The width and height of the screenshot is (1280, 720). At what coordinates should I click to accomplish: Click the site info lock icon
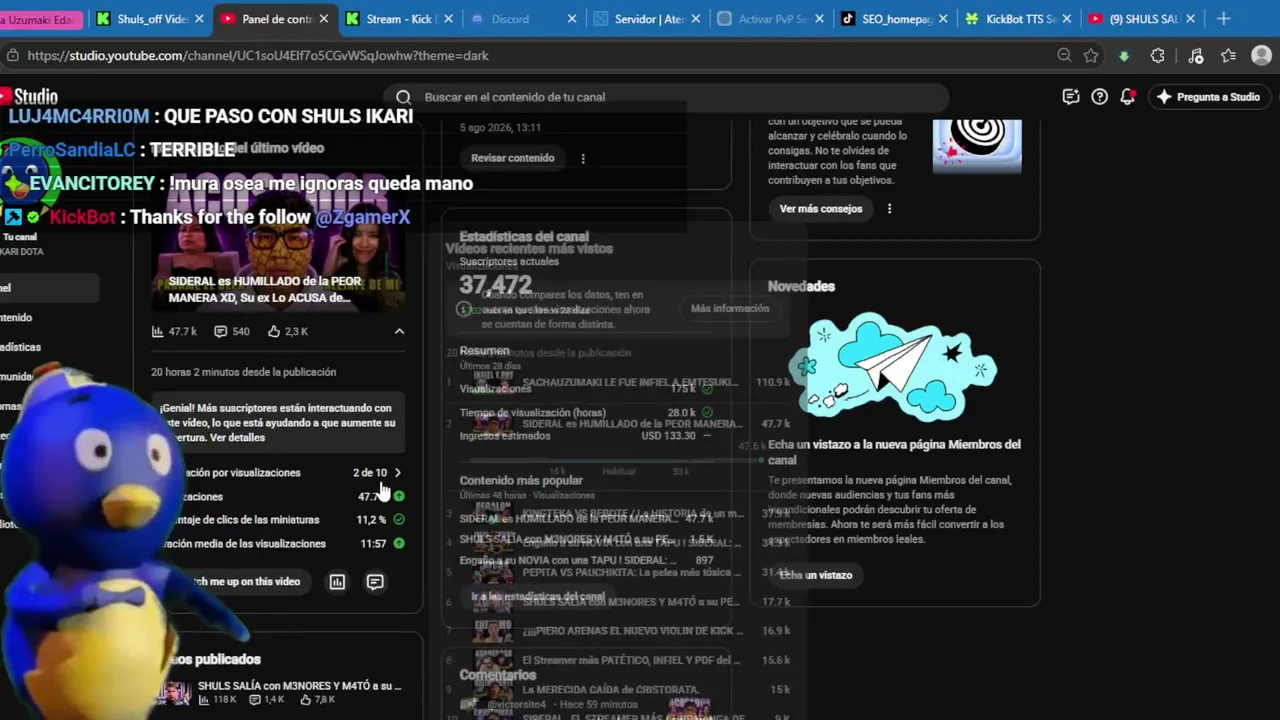[12, 56]
